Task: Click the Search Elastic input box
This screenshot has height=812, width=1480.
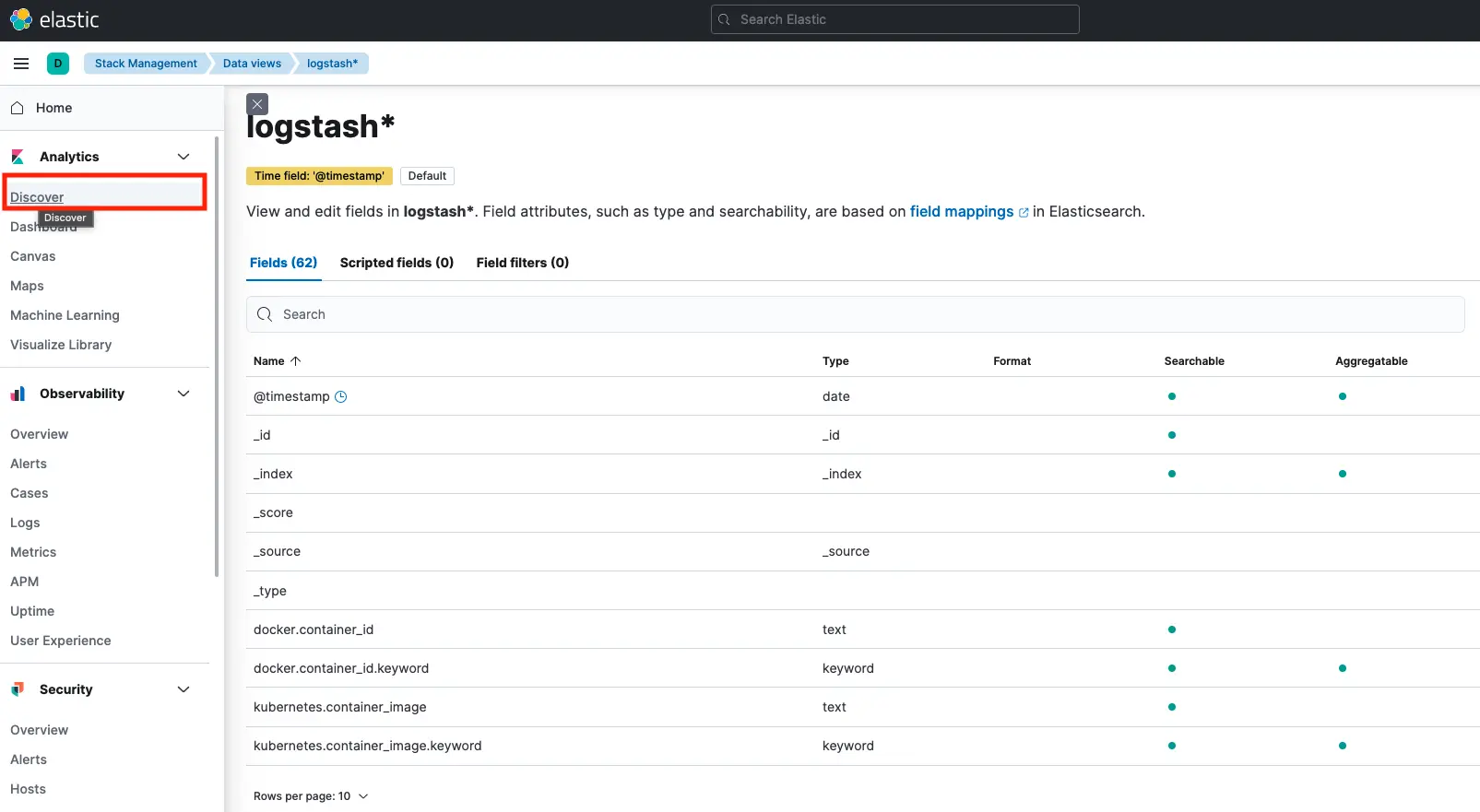Action: 894,19
